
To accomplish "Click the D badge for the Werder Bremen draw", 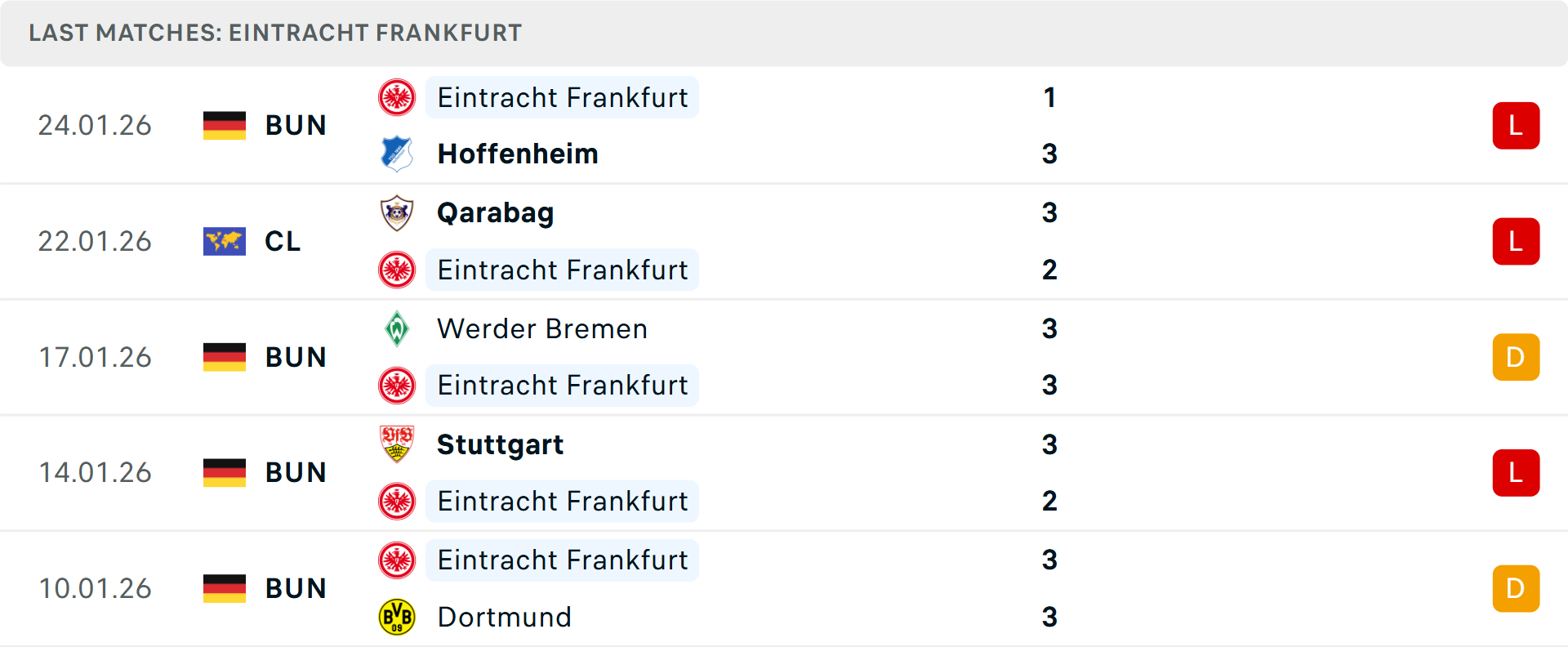I will pos(1516,357).
